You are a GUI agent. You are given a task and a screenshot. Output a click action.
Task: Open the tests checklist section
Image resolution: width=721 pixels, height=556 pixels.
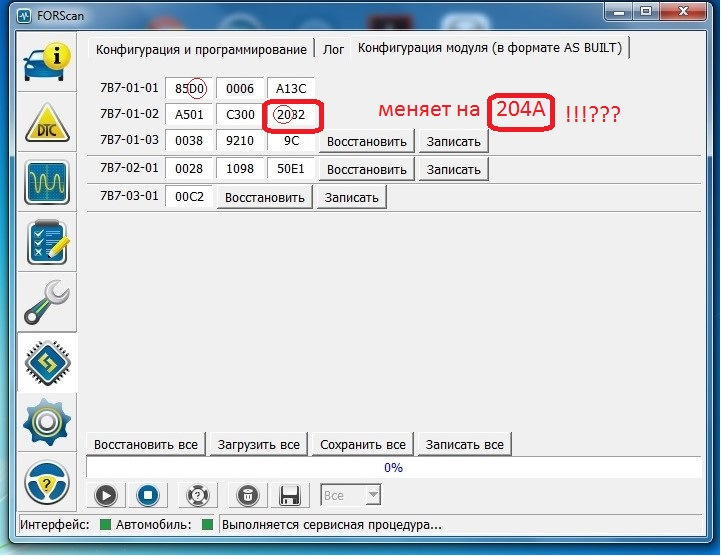tap(47, 245)
